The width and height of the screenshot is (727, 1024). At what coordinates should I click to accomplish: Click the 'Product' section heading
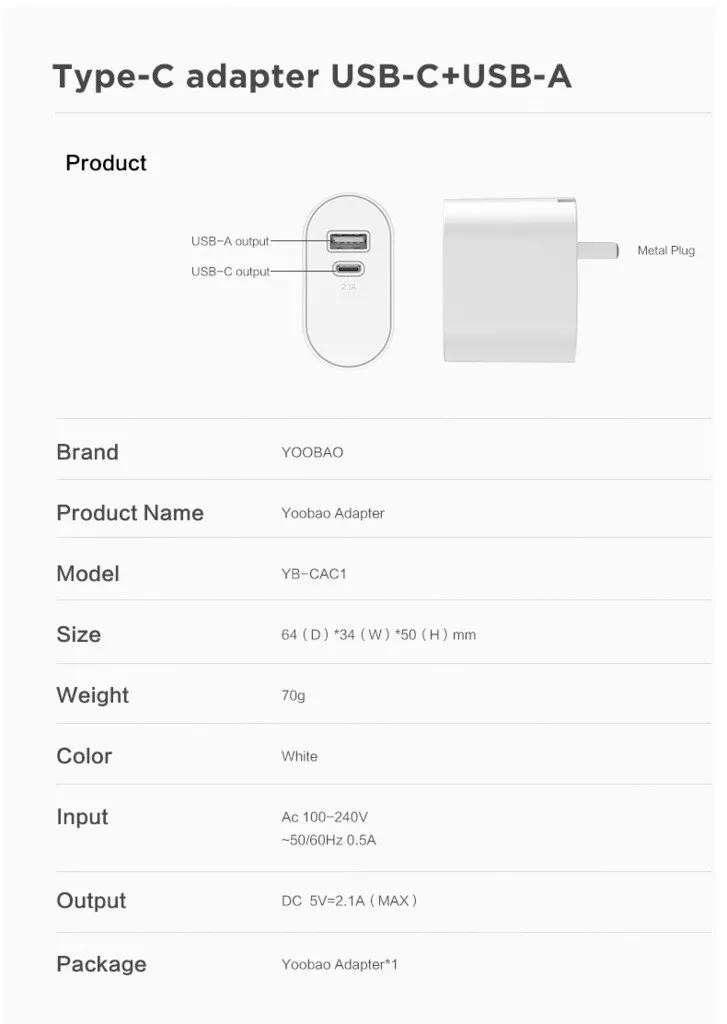tap(106, 163)
